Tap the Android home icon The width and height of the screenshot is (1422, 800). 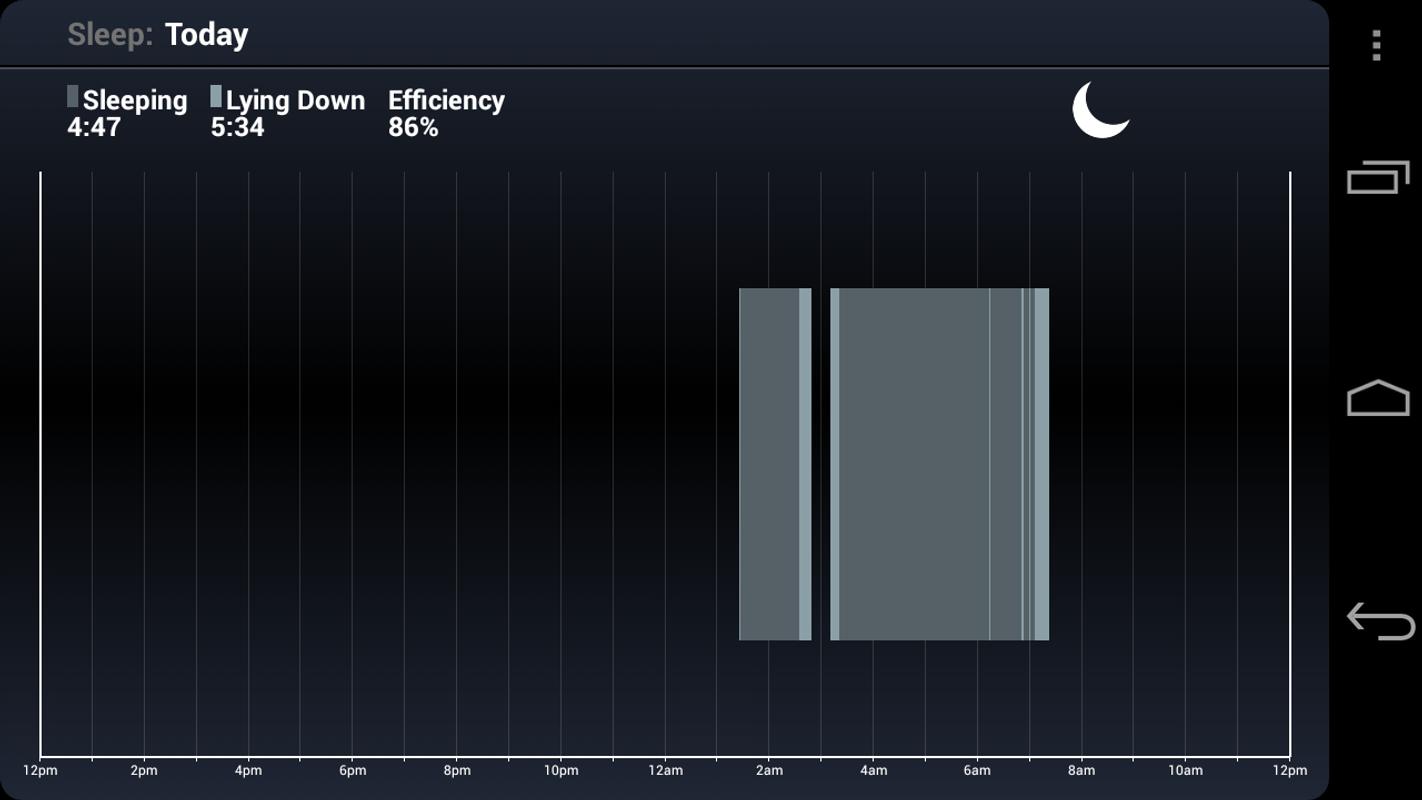(1378, 397)
